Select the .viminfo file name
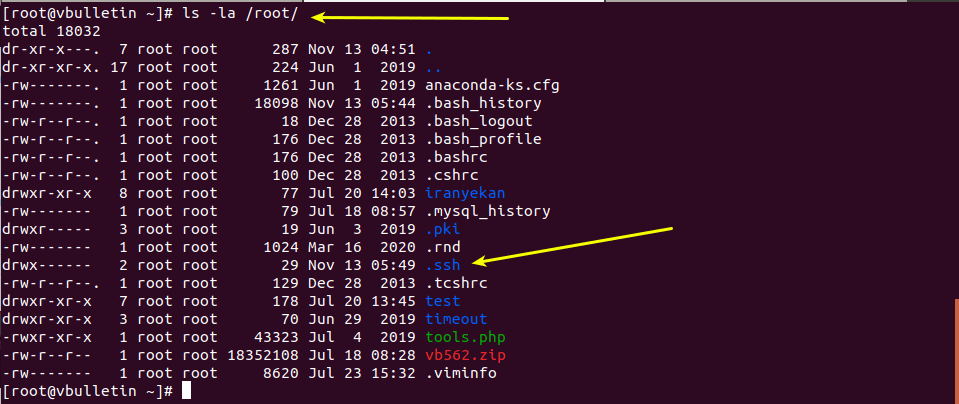 tap(461, 372)
